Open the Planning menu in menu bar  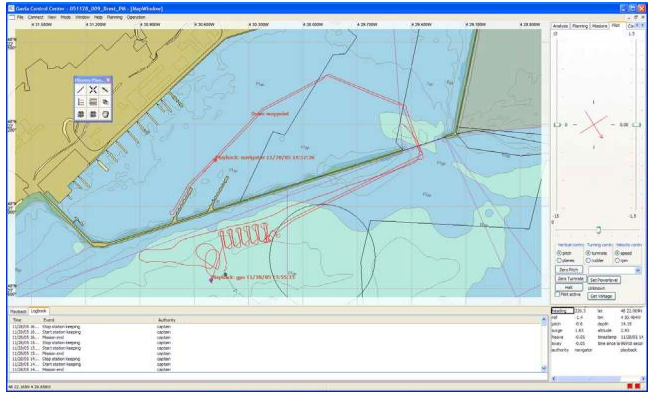(x=114, y=17)
